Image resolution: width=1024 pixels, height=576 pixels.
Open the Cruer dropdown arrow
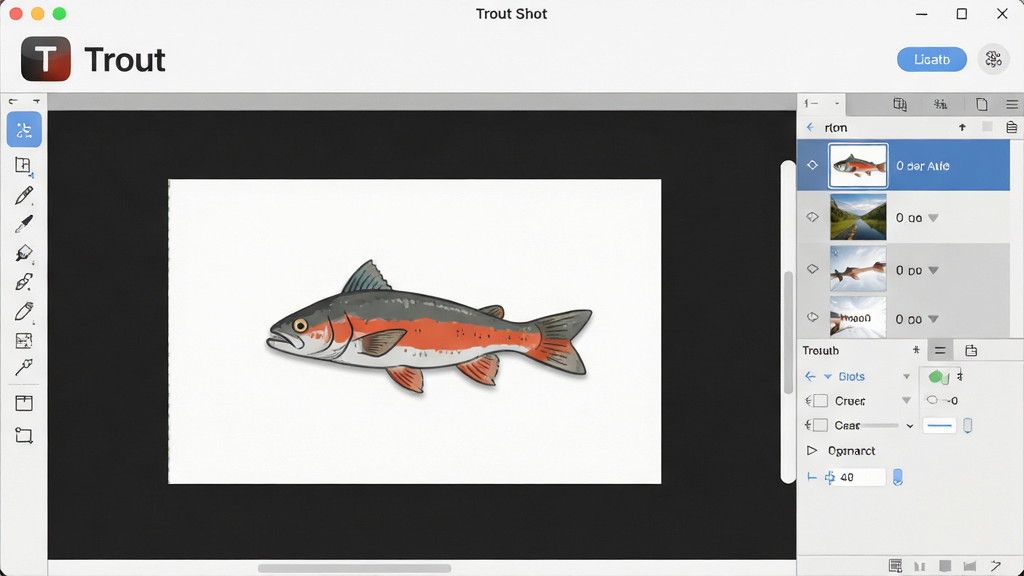click(x=906, y=400)
